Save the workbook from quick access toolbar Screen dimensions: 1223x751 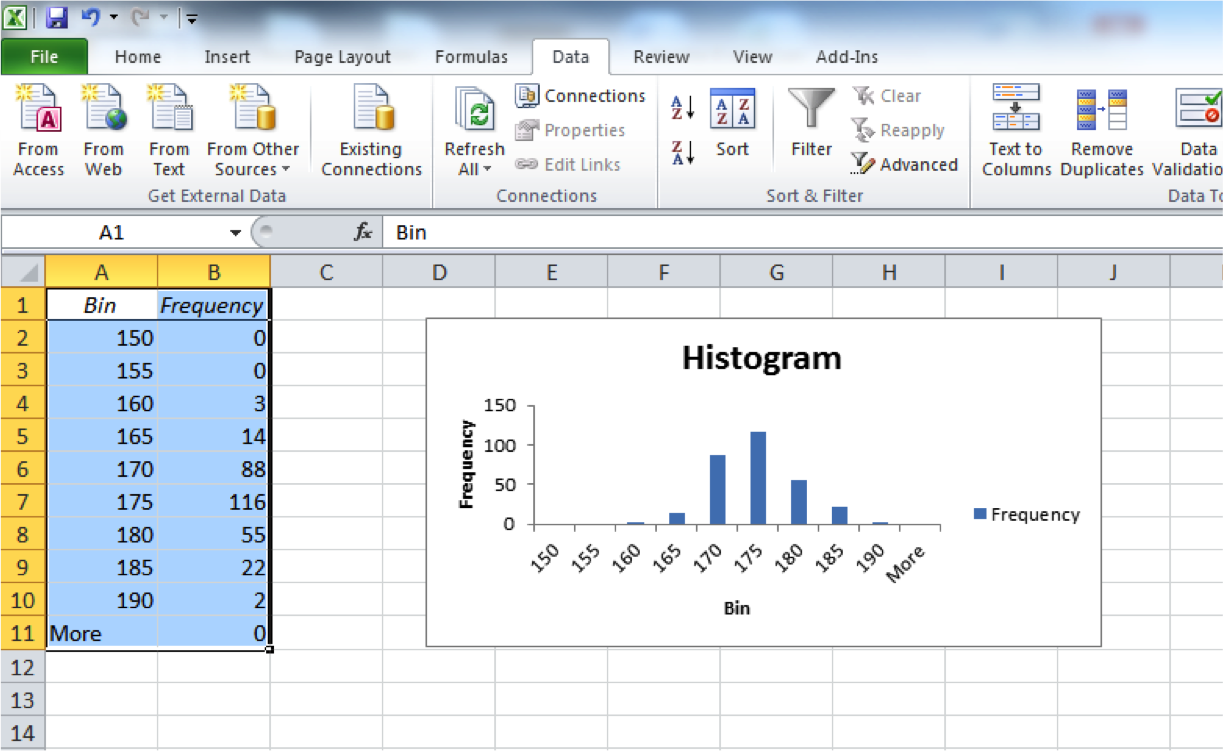point(56,17)
